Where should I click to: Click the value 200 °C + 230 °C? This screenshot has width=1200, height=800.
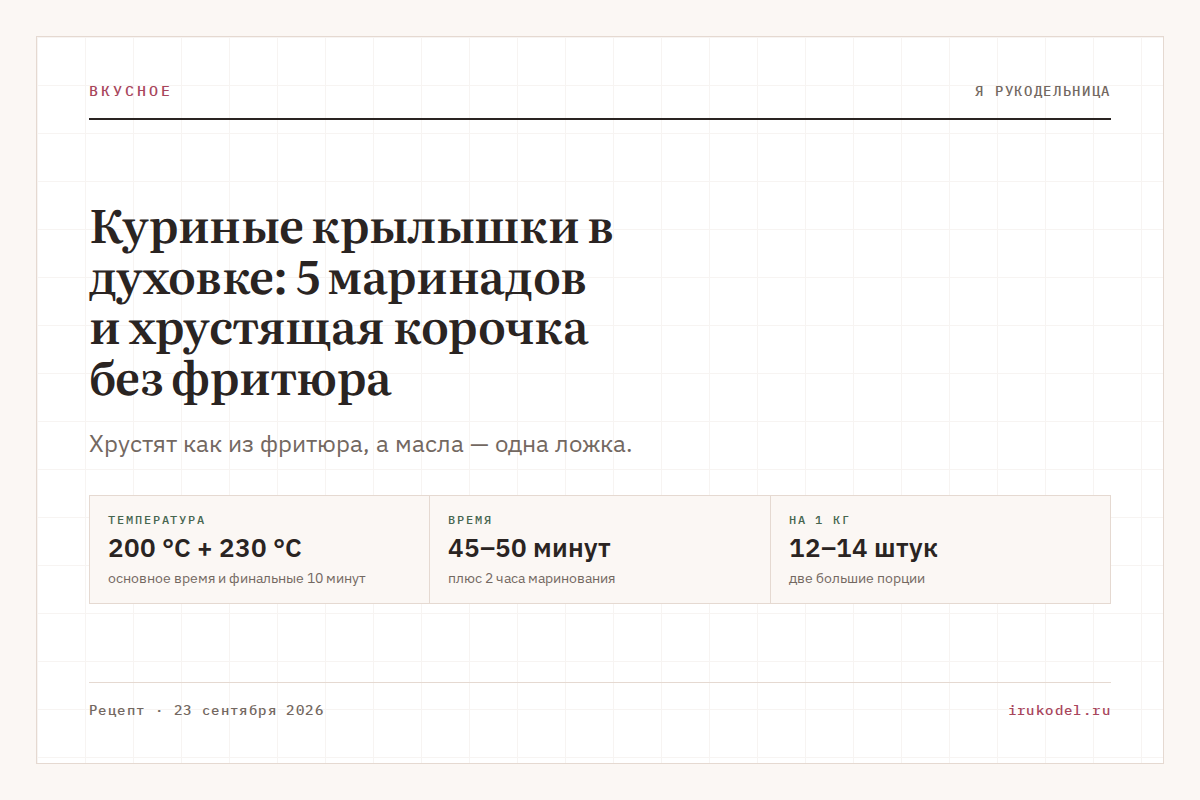tap(205, 549)
